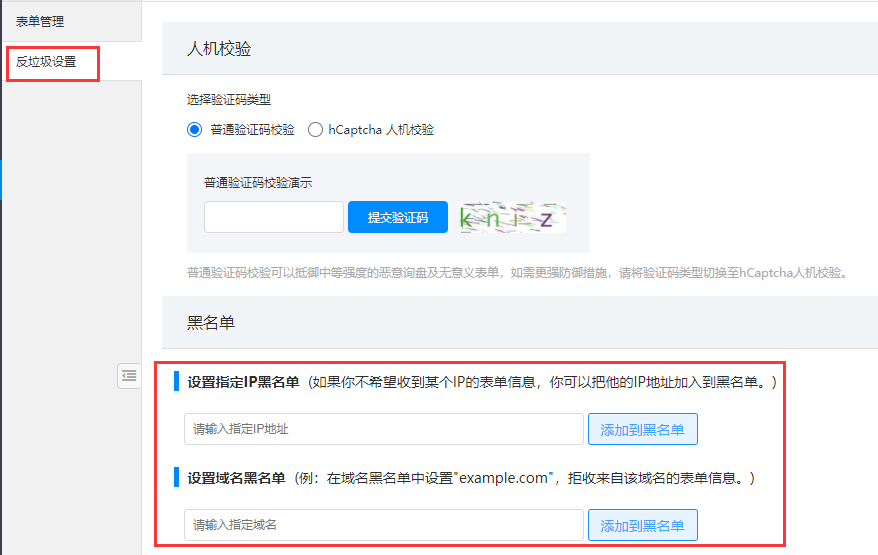Screen dimensions: 878x555
Task: Click the 黑名单 section header
Action: 211,323
